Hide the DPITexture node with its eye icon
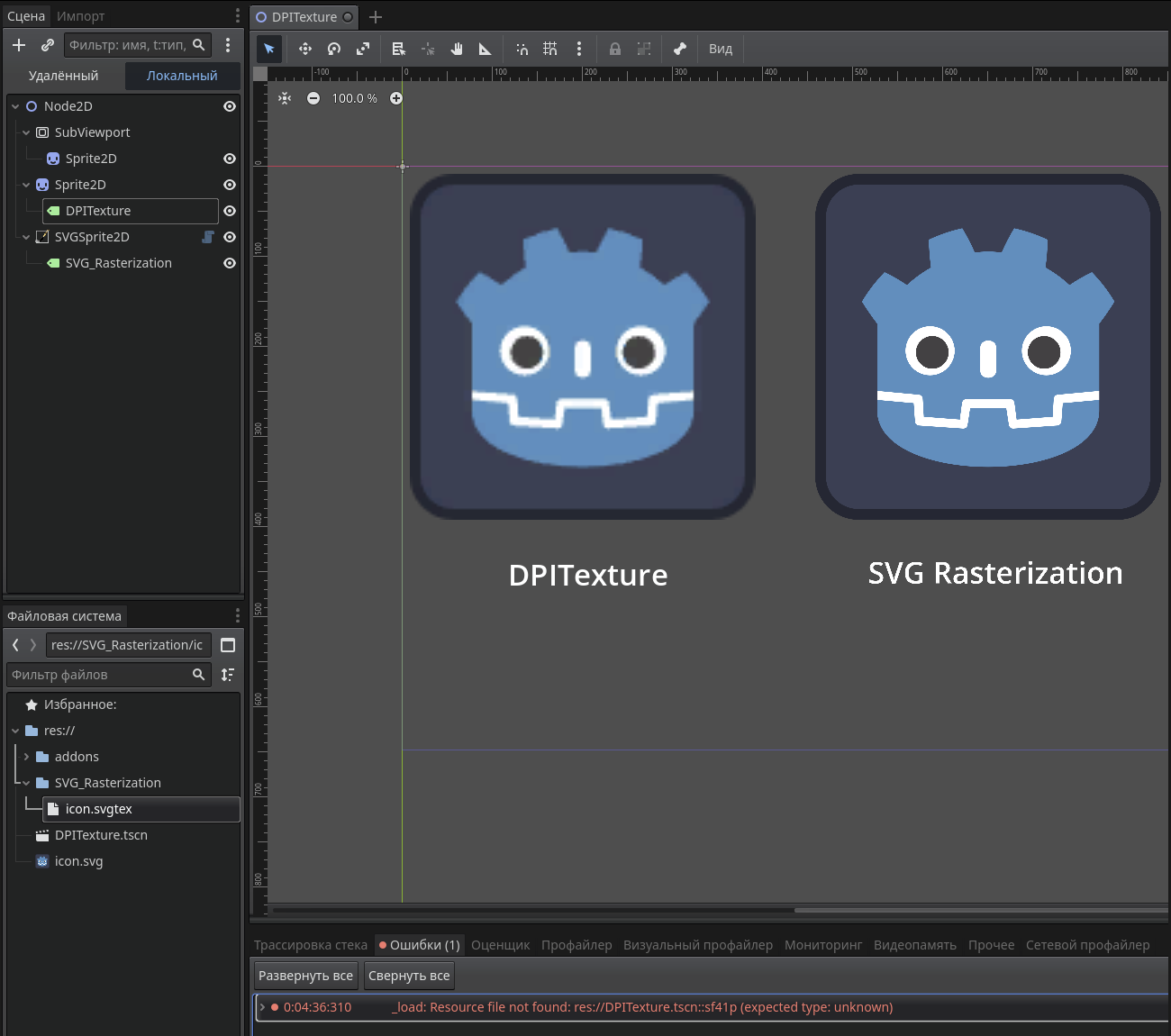Screen dimensions: 1171x1036 point(230,211)
